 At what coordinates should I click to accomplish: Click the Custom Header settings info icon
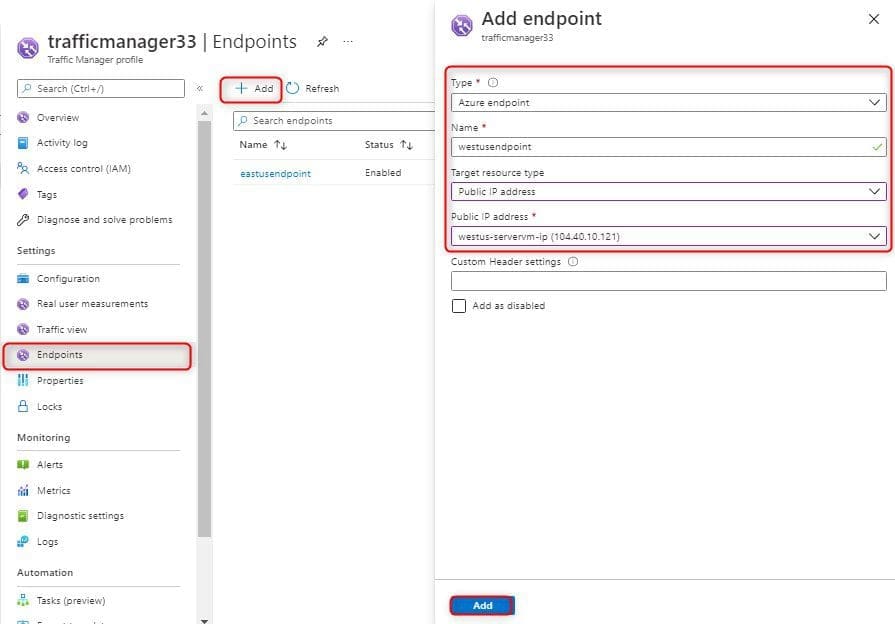pyautogui.click(x=573, y=261)
